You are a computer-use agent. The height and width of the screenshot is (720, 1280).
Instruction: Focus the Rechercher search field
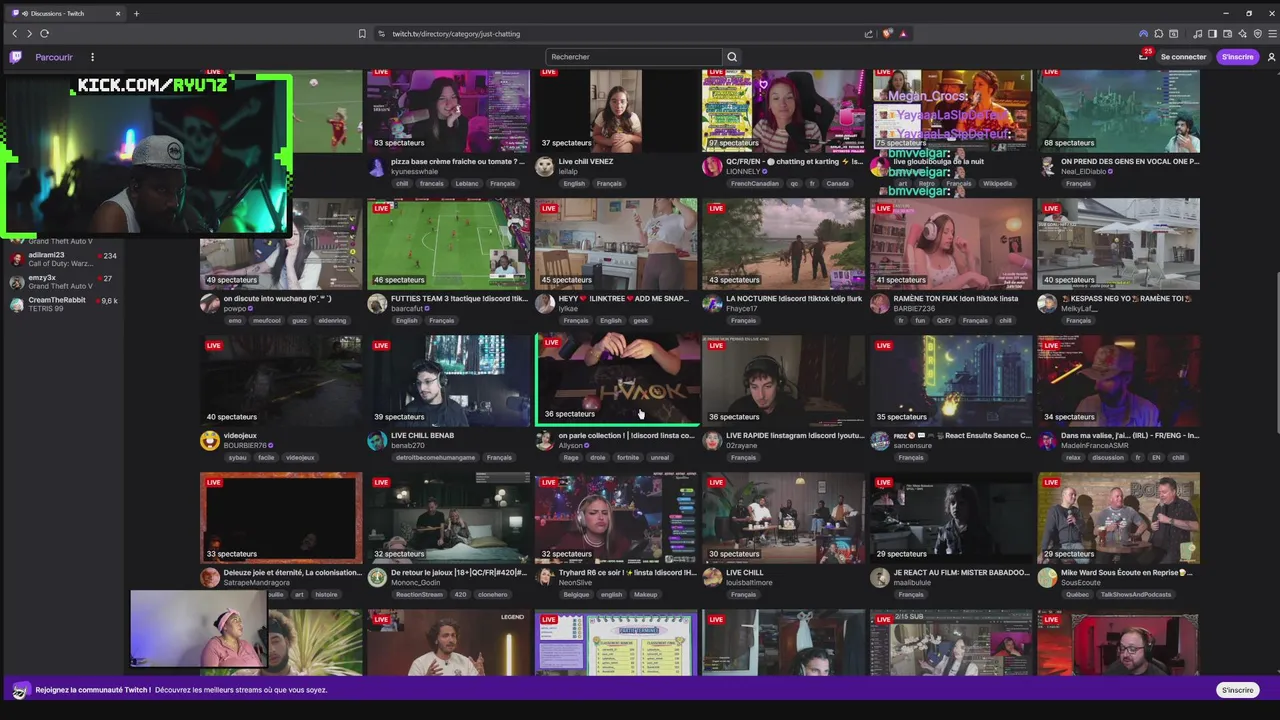pos(634,57)
